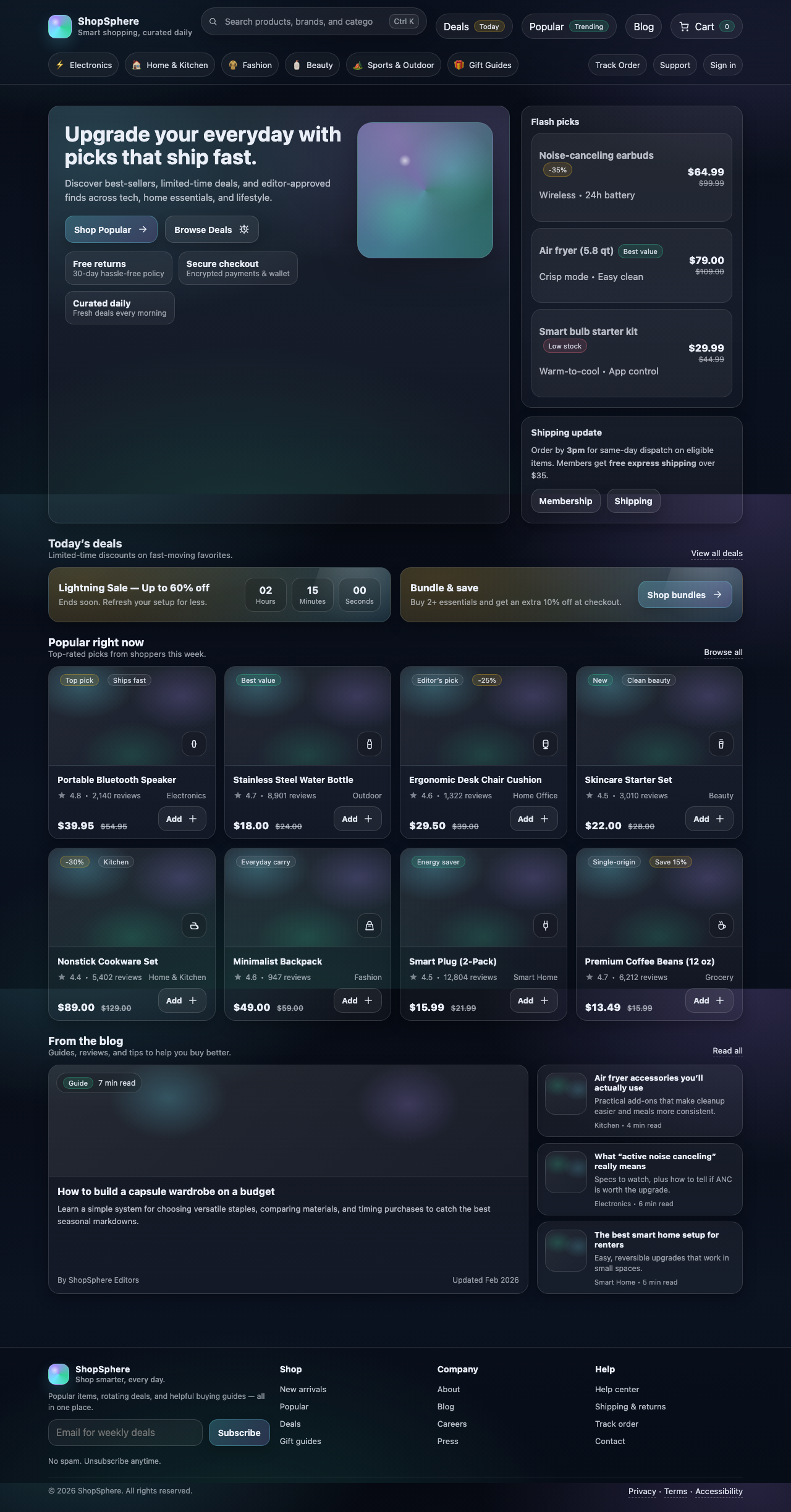Click the Support button

tap(675, 65)
